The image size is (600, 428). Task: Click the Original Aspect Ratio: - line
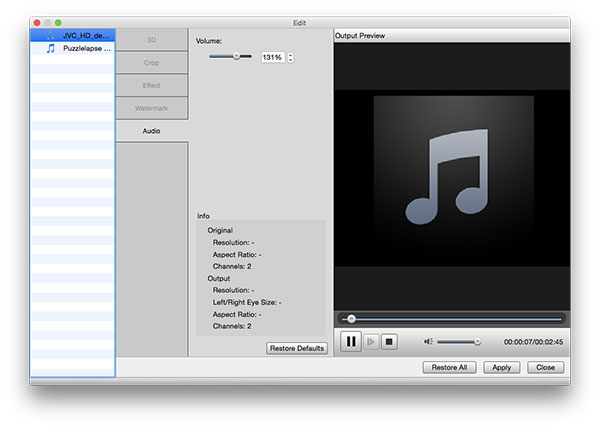[x=237, y=254]
